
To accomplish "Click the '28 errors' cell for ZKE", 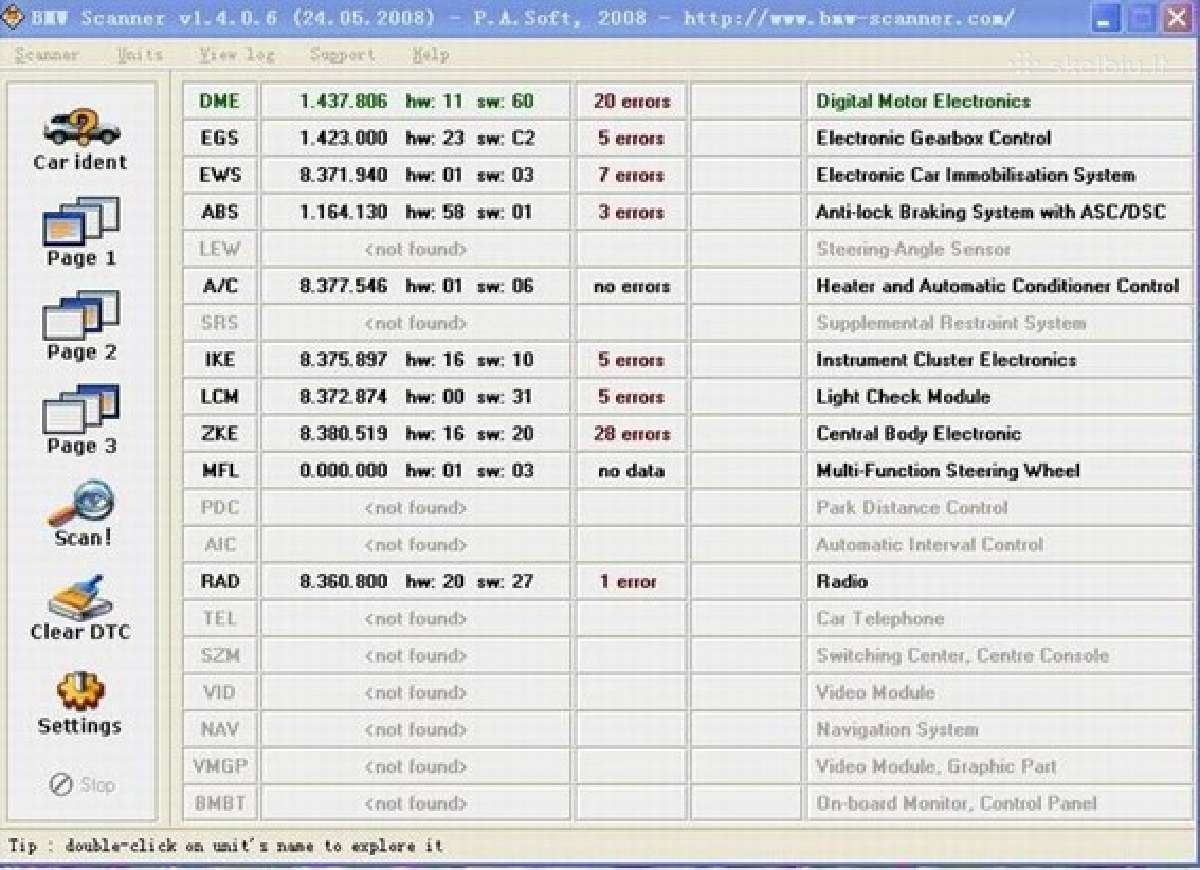I will pyautogui.click(x=631, y=434).
